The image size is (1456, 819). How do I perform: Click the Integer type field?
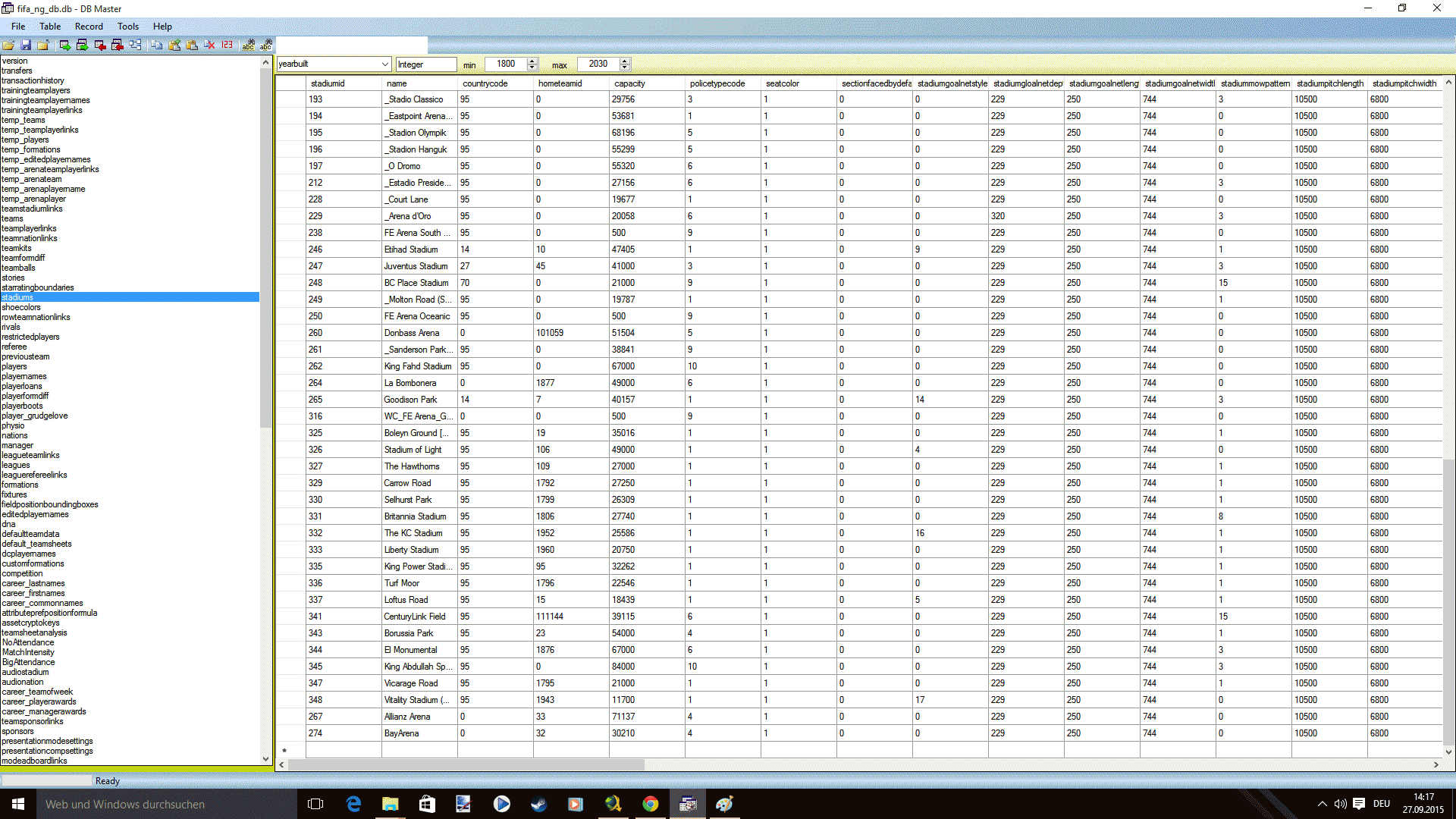[x=426, y=64]
